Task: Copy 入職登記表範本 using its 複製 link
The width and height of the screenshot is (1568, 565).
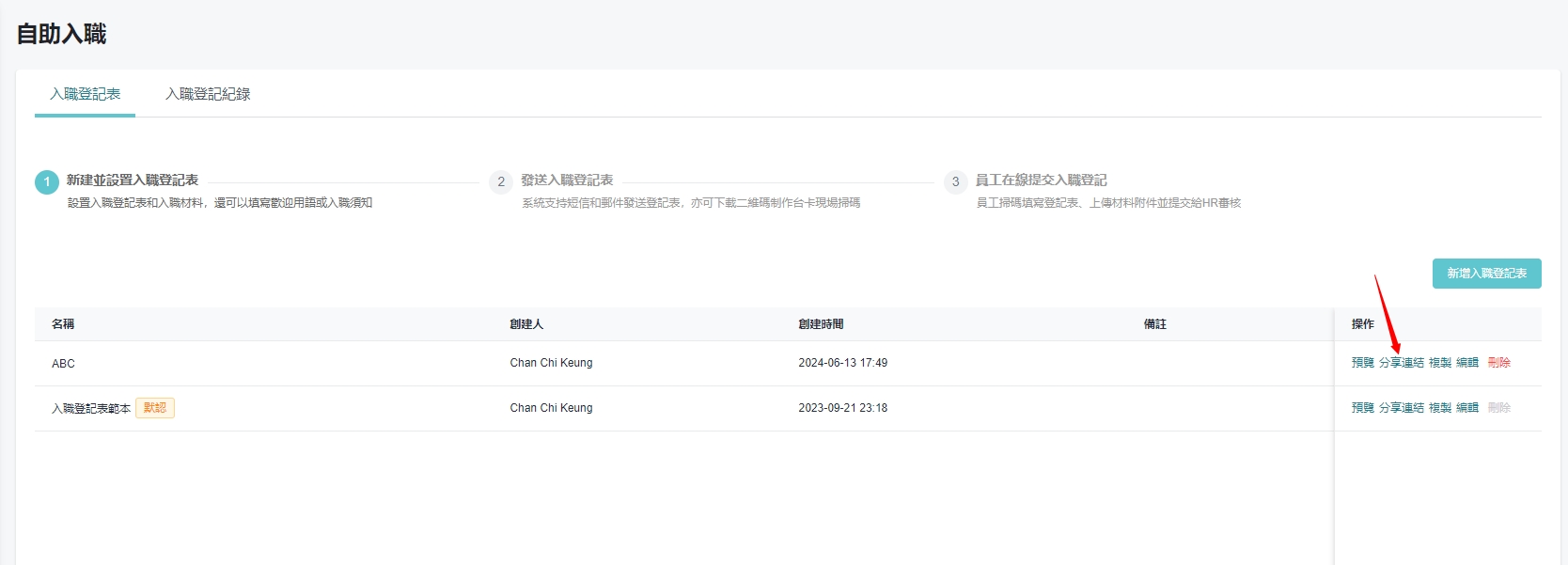Action: [x=1439, y=408]
